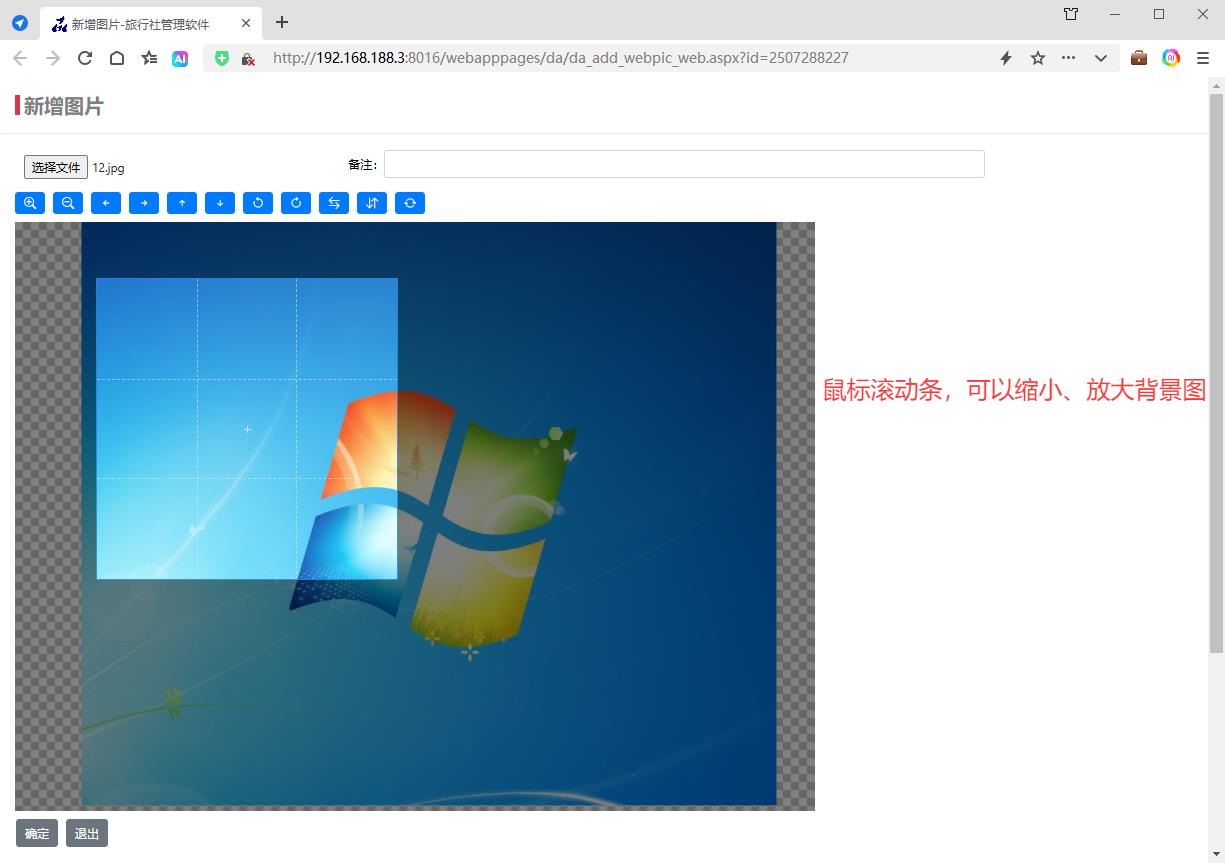
Task: Click the 12.jpg file name text
Action: (x=109, y=168)
